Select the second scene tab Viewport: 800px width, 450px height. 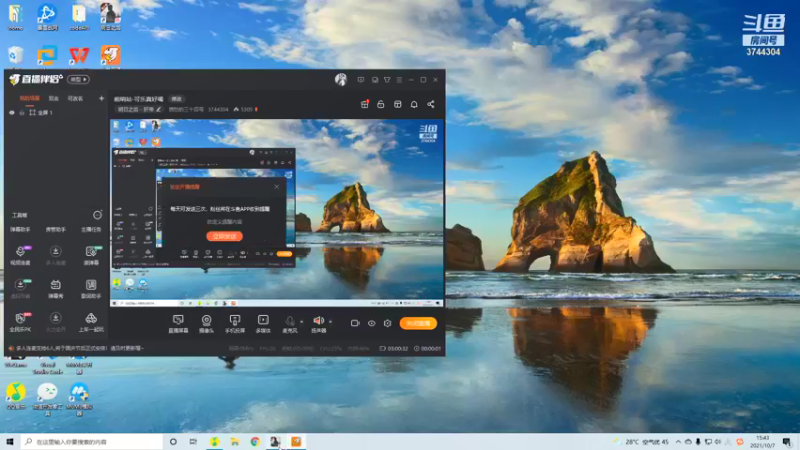coord(54,98)
